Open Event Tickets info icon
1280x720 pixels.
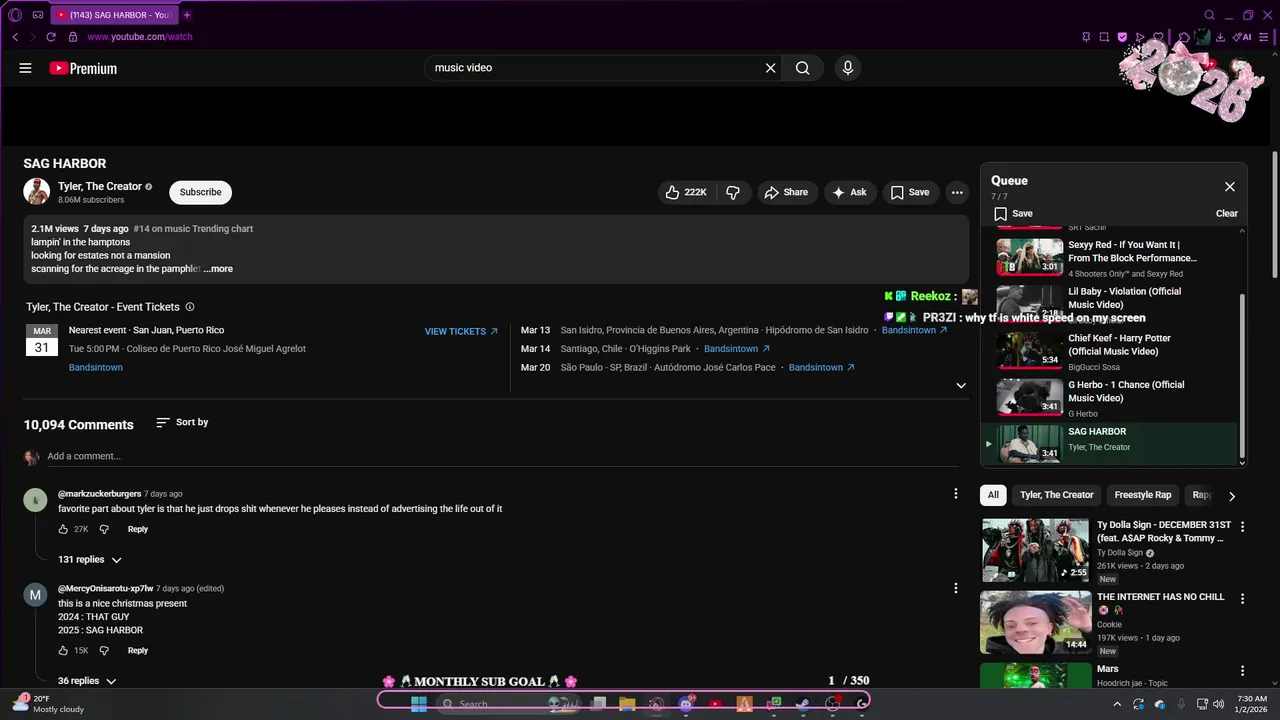(x=190, y=307)
